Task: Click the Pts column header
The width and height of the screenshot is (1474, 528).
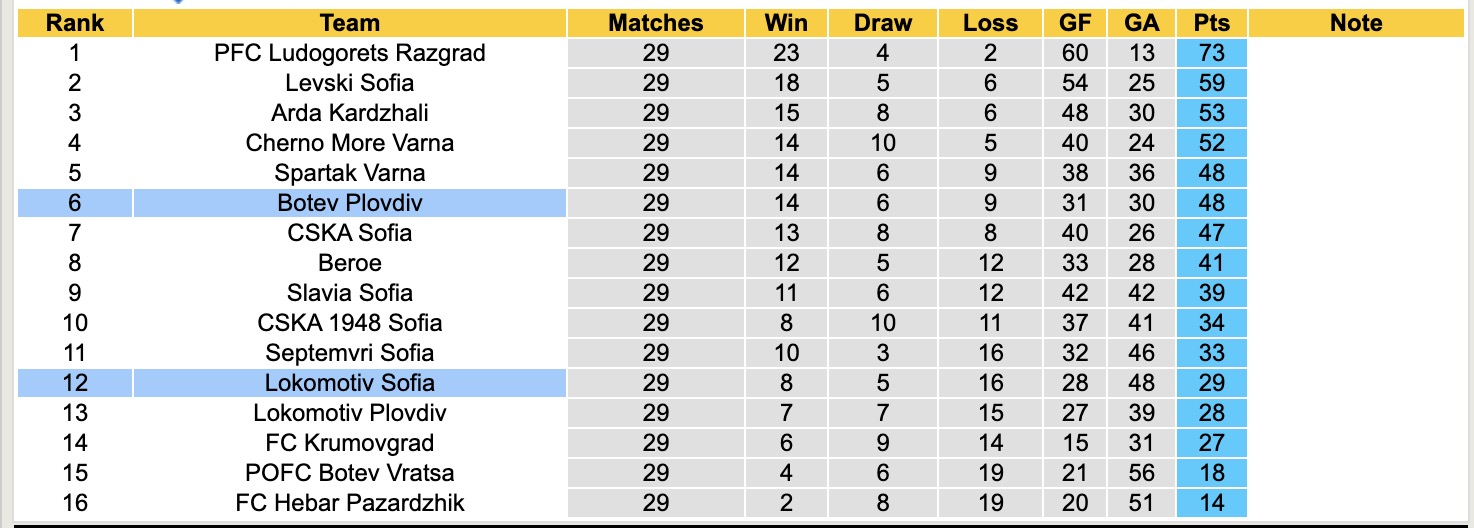Action: click(x=1212, y=23)
